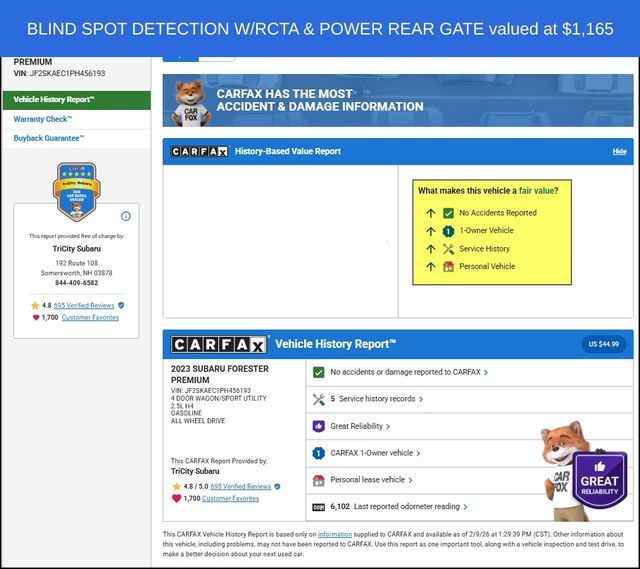Open the Buyback Guarantee sidebar item
The image size is (640, 569).
point(49,138)
